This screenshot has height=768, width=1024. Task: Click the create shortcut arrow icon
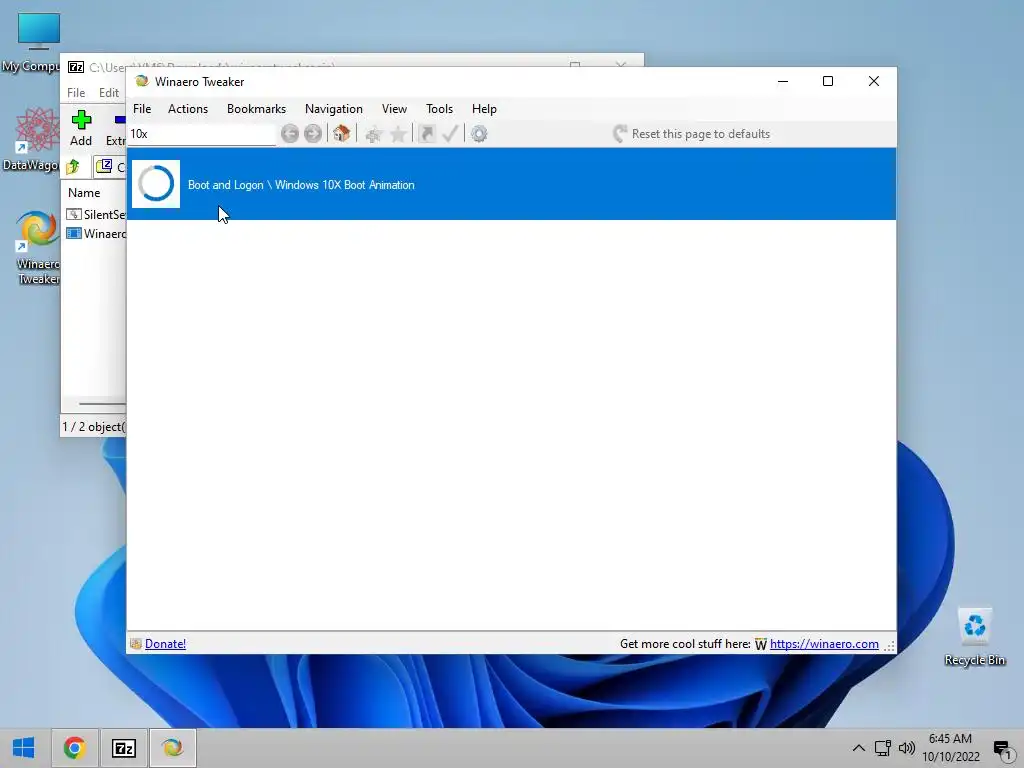427,134
